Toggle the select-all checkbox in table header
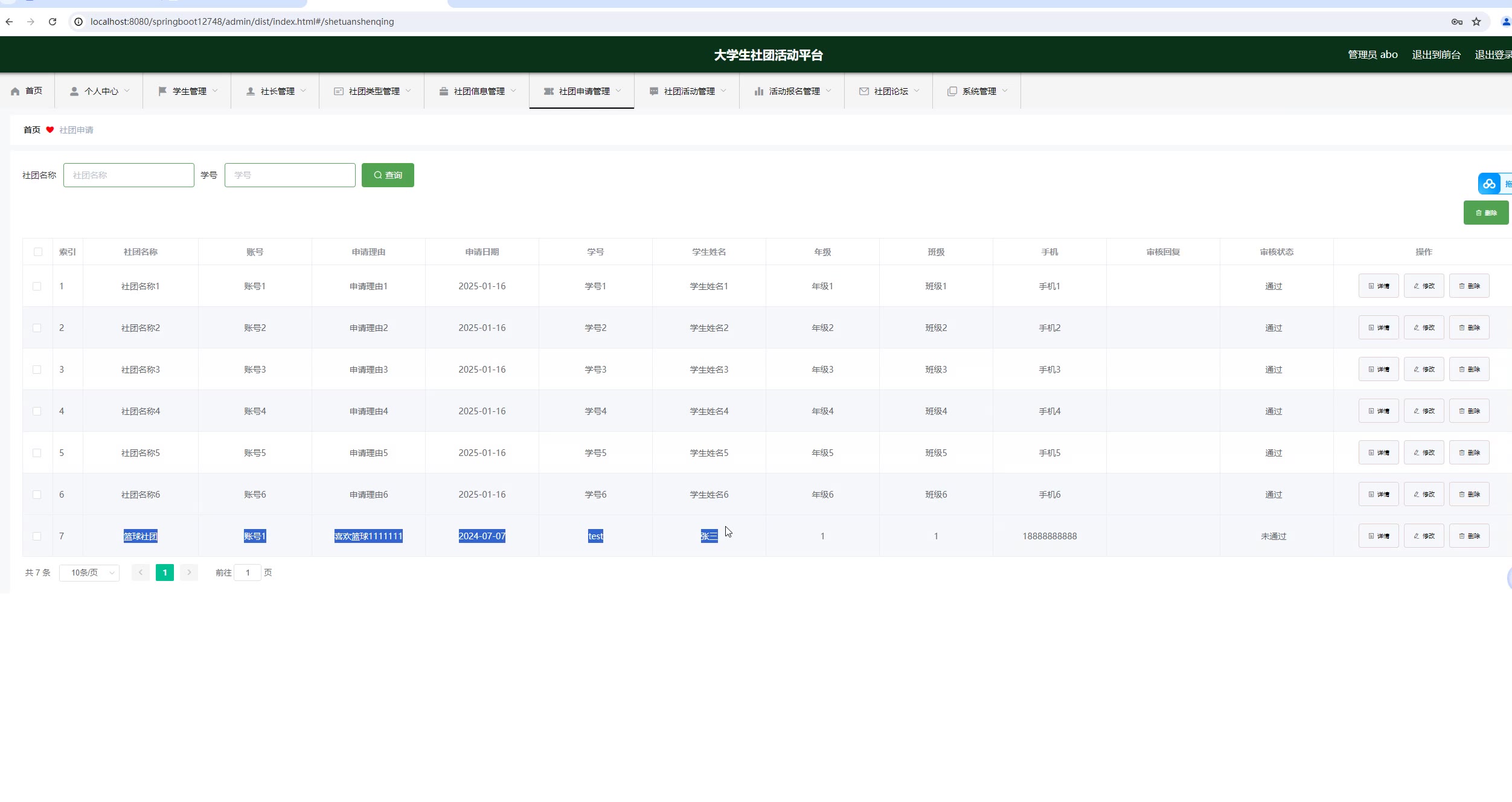1512x802 pixels. click(38, 252)
